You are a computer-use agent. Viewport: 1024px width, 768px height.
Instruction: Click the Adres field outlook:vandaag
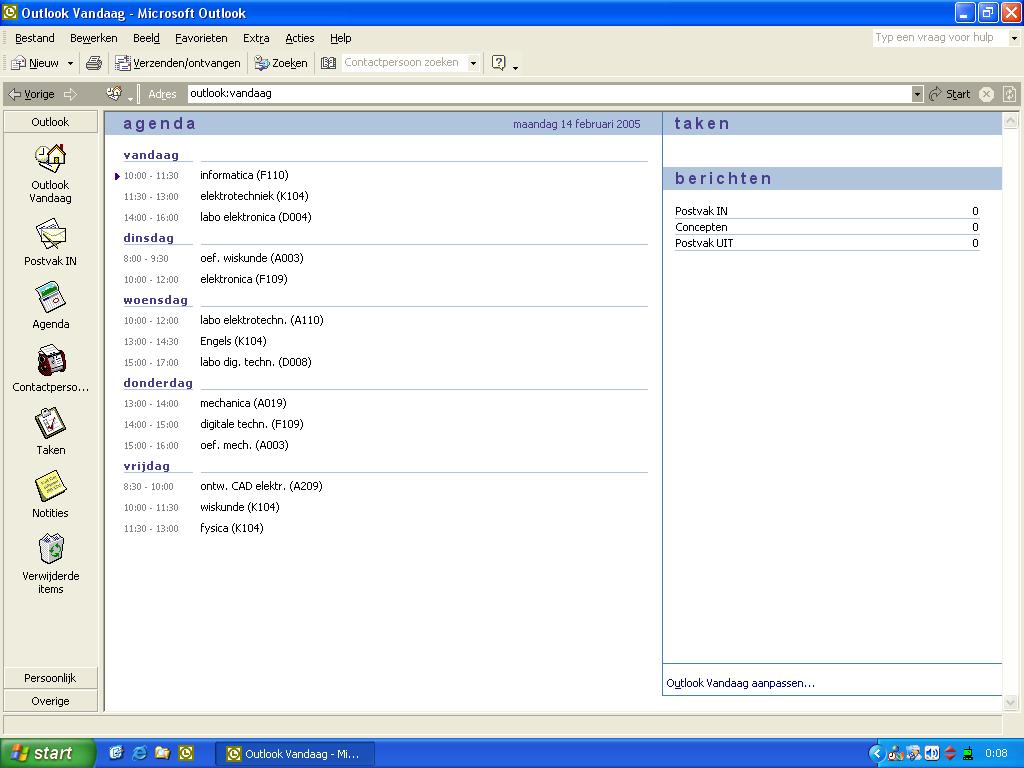pyautogui.click(x=549, y=93)
